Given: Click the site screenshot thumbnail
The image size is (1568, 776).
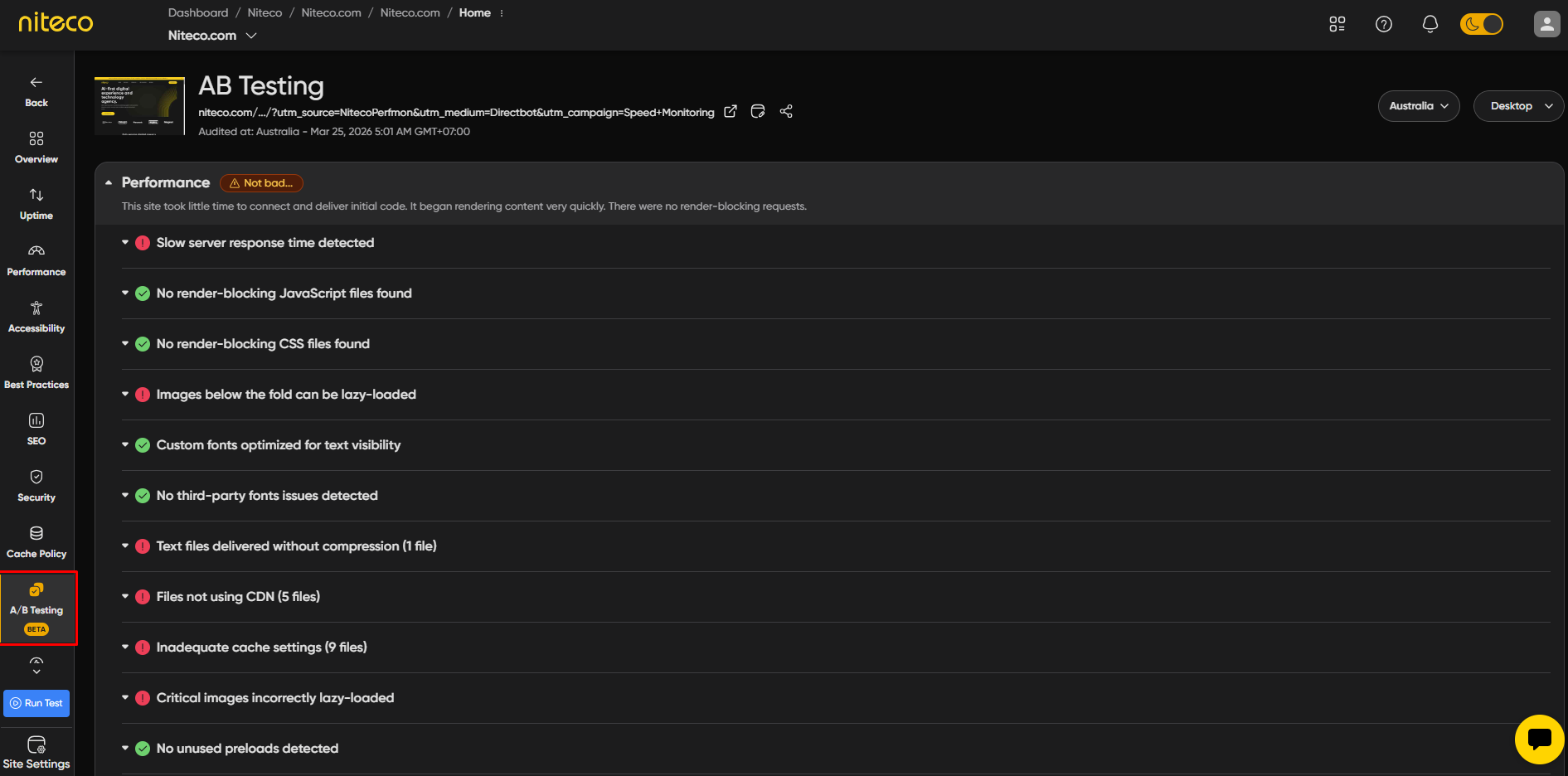Looking at the screenshot, I should 139,106.
